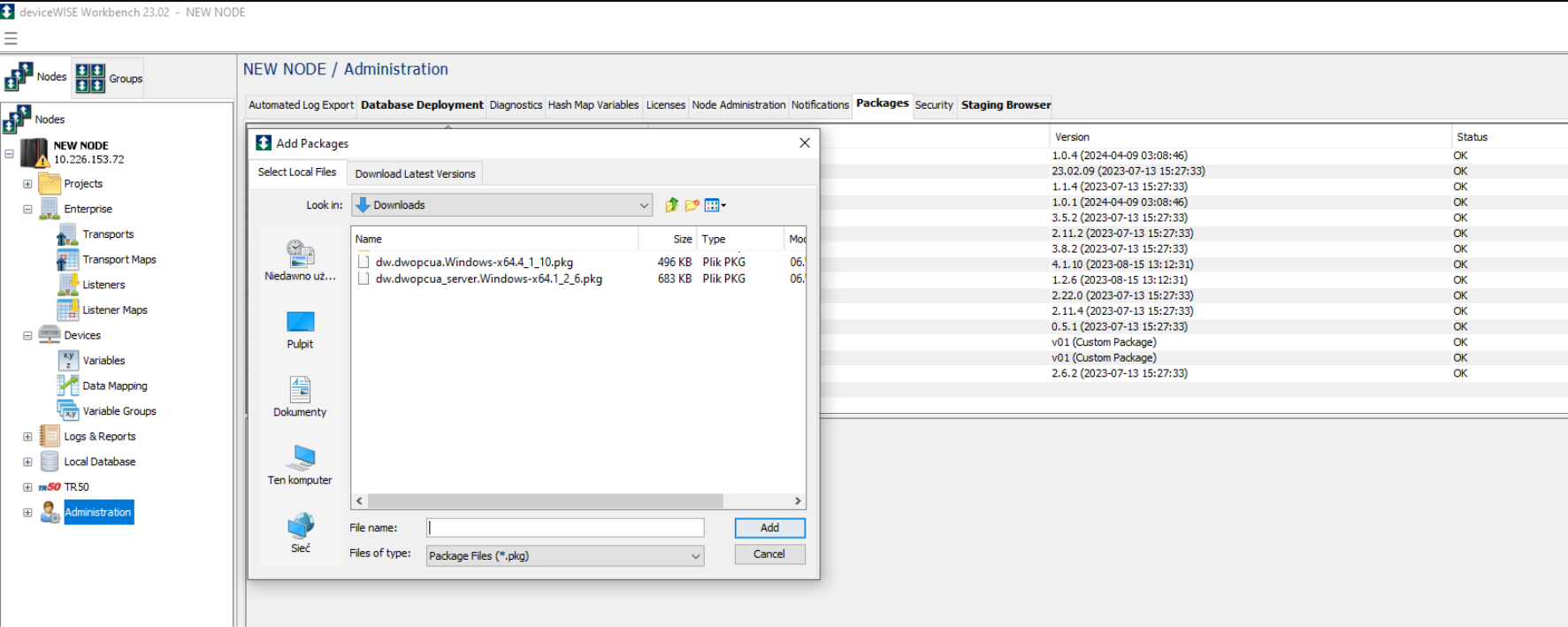Viewport: 1568px width, 627px height.
Task: Open the Staging Browser tab
Action: pyautogui.click(x=1006, y=105)
